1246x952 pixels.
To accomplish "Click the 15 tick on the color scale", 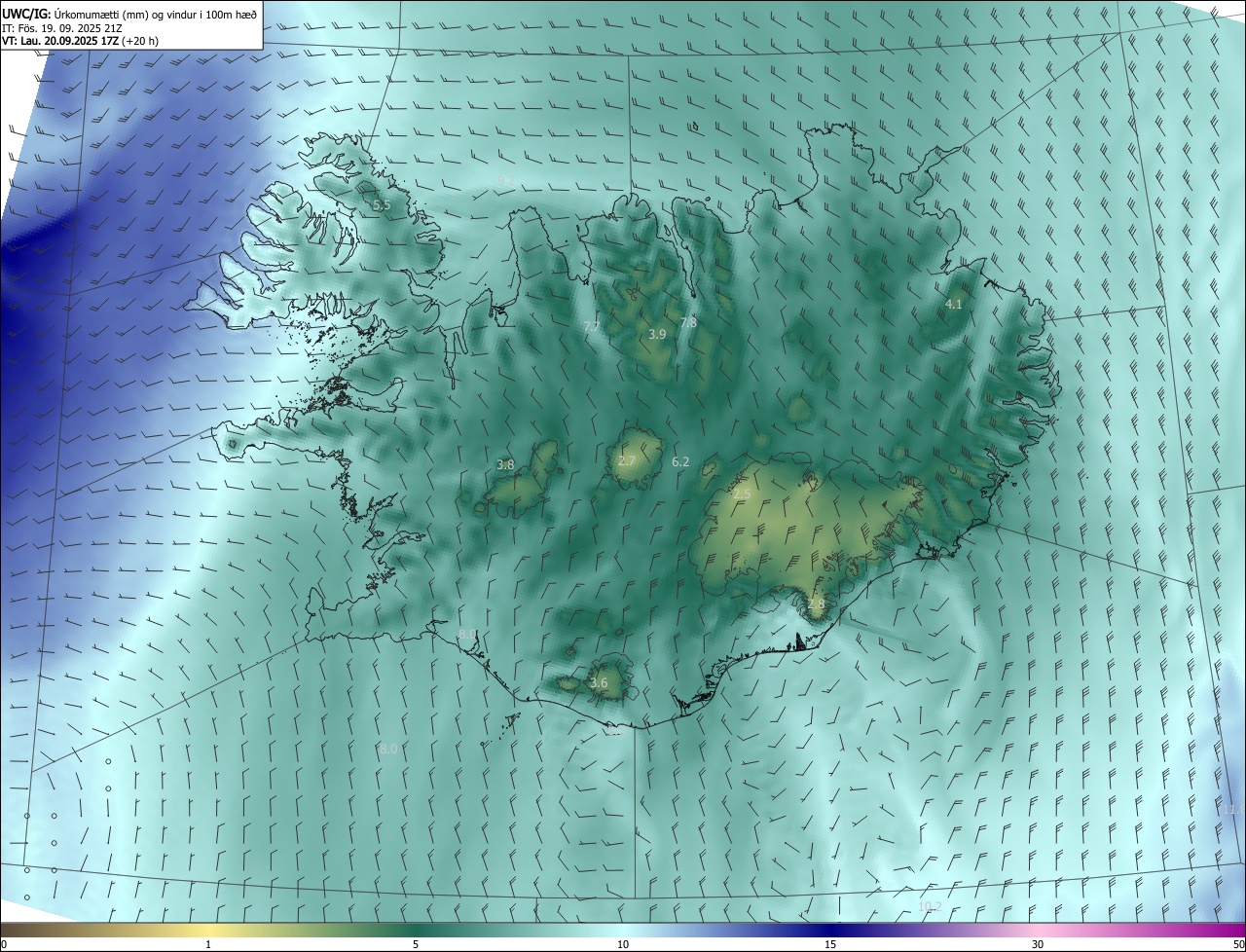I will (x=830, y=944).
